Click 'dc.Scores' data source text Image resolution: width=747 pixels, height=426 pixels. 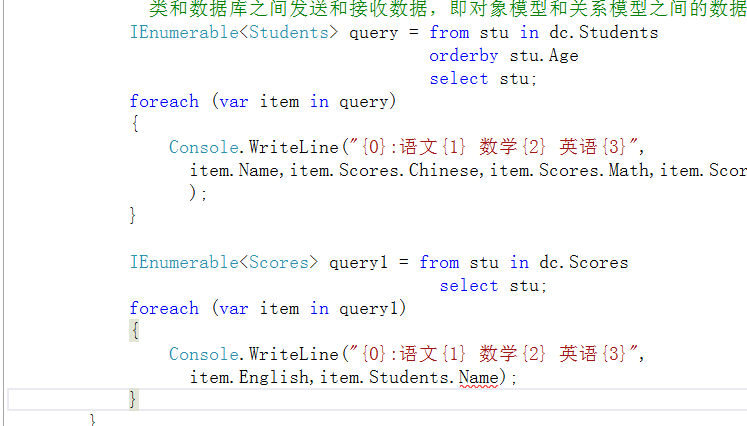pyautogui.click(x=584, y=263)
